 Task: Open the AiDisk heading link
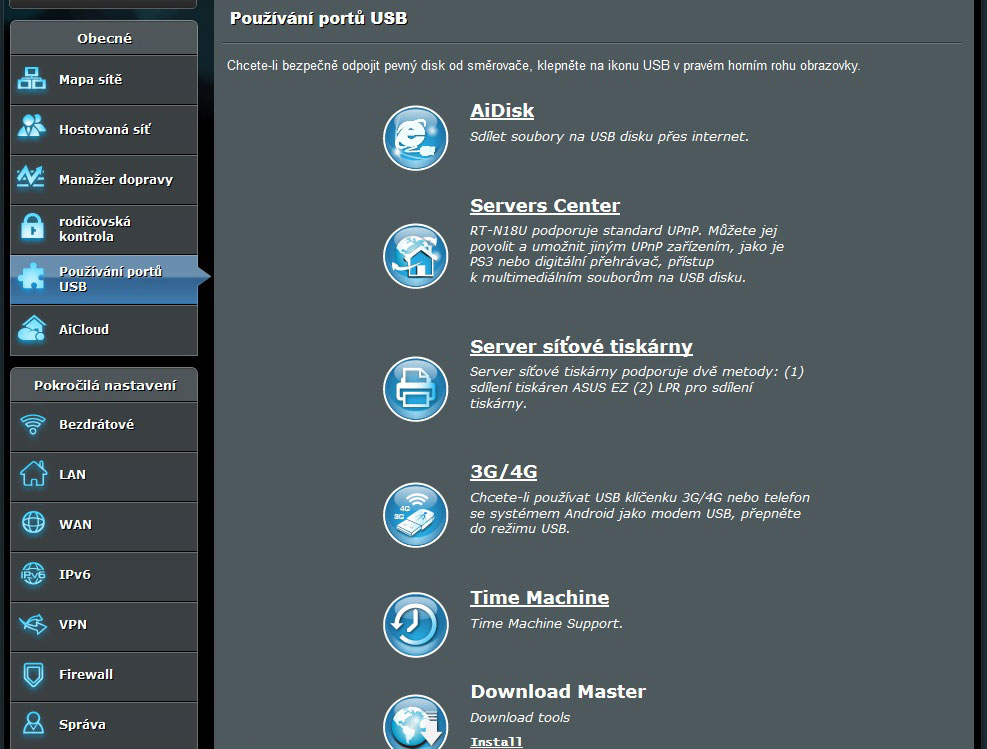click(x=502, y=111)
